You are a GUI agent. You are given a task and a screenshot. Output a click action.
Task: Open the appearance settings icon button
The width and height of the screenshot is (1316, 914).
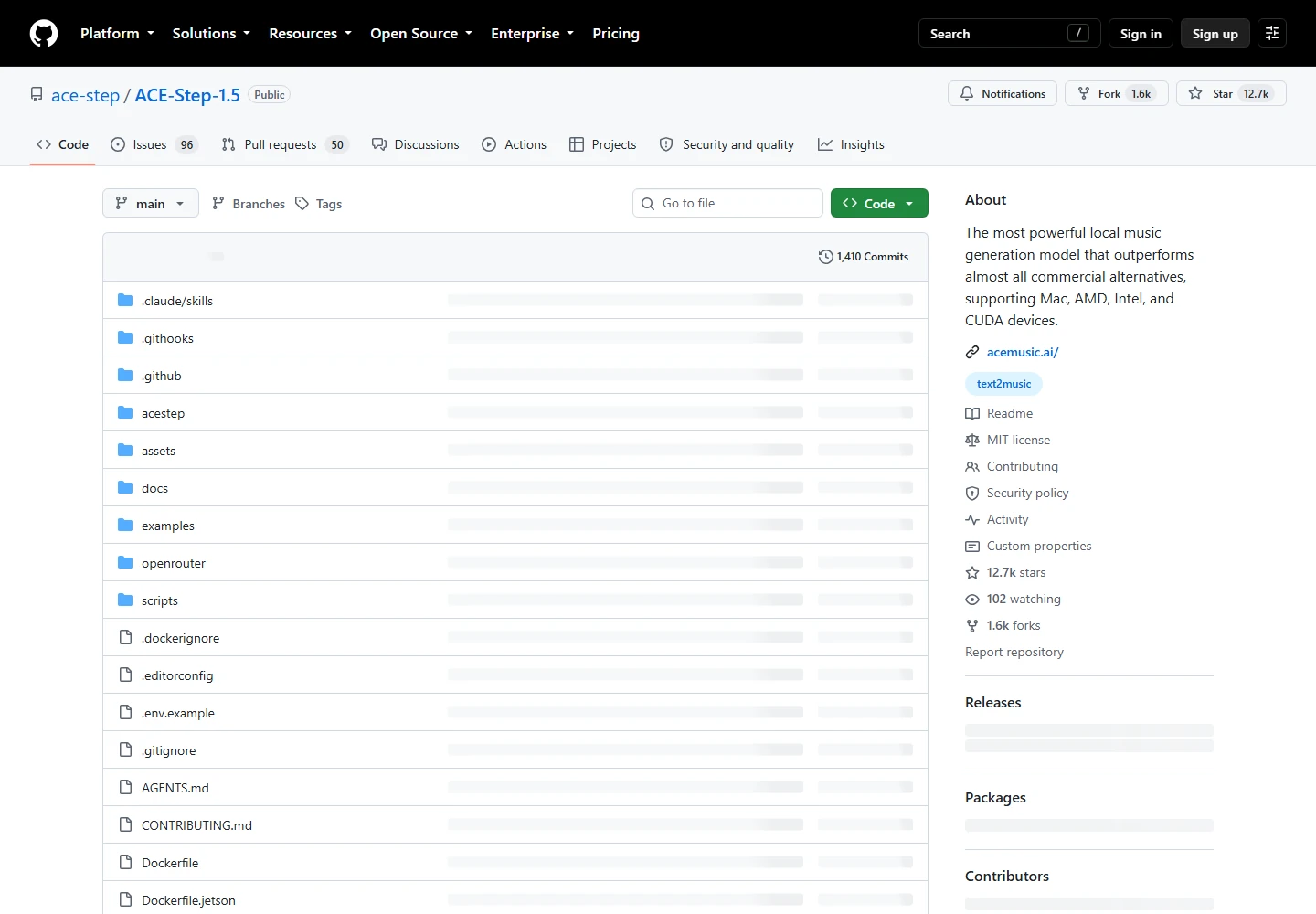tap(1272, 34)
